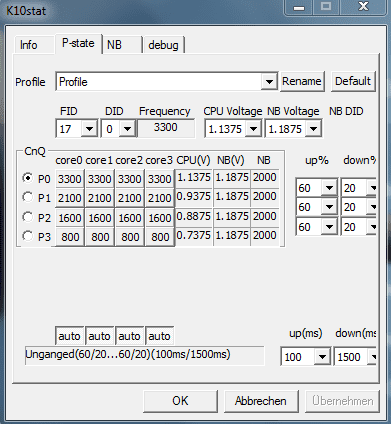391x424 pixels.
Task: Select the P0 radio button
Action: coord(28,178)
